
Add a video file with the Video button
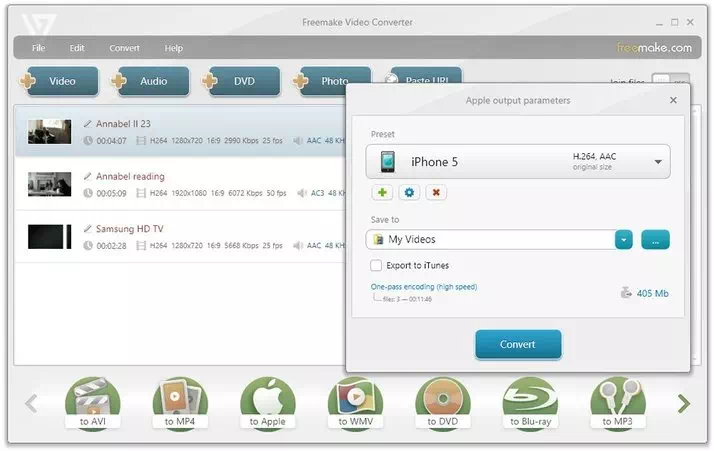(x=62, y=81)
